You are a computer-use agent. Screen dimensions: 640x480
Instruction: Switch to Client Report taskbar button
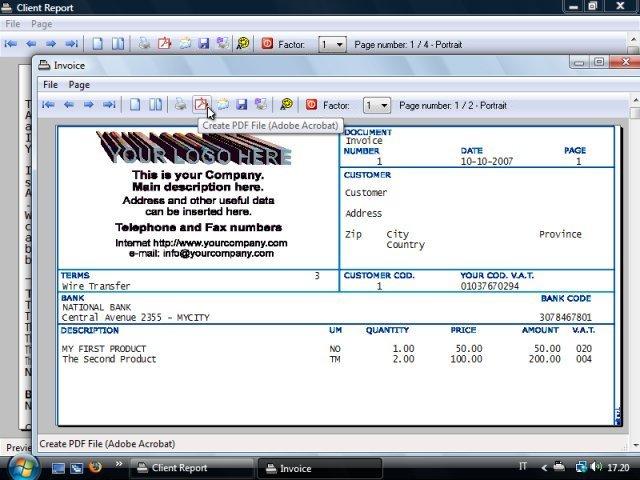(x=191, y=468)
